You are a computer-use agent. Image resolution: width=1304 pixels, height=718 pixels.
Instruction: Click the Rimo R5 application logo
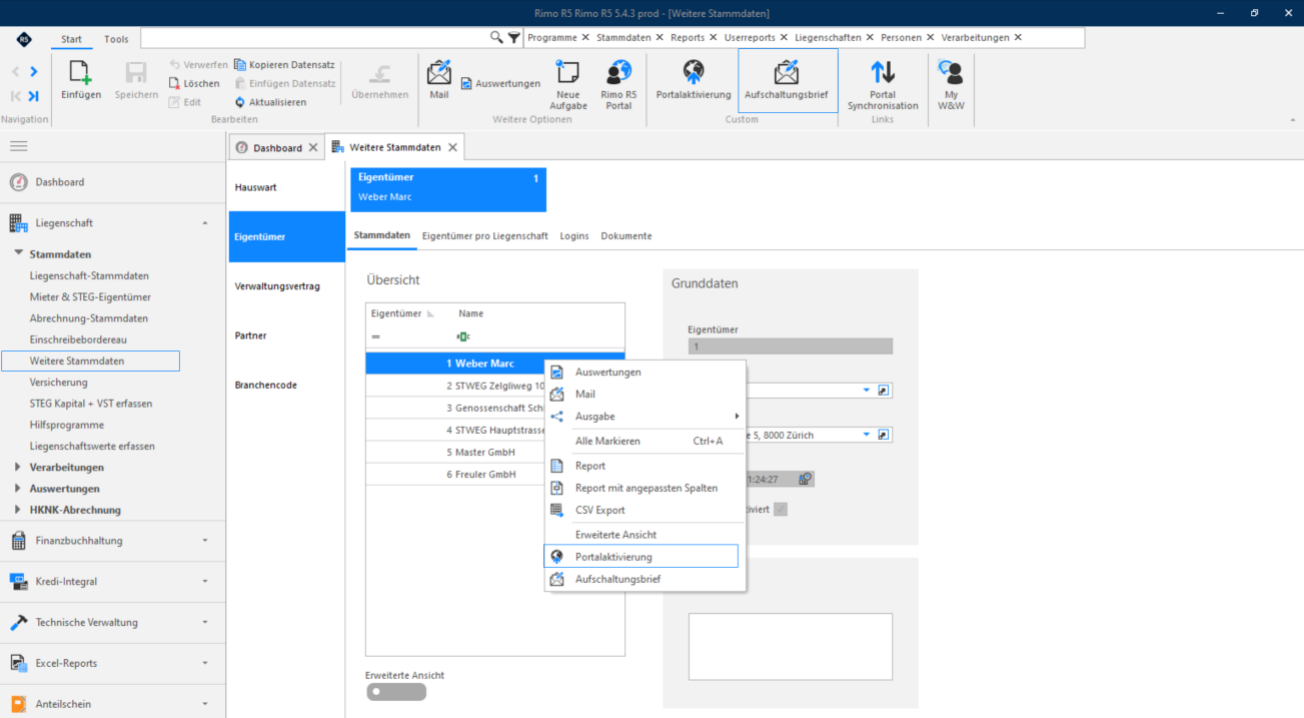coord(24,39)
